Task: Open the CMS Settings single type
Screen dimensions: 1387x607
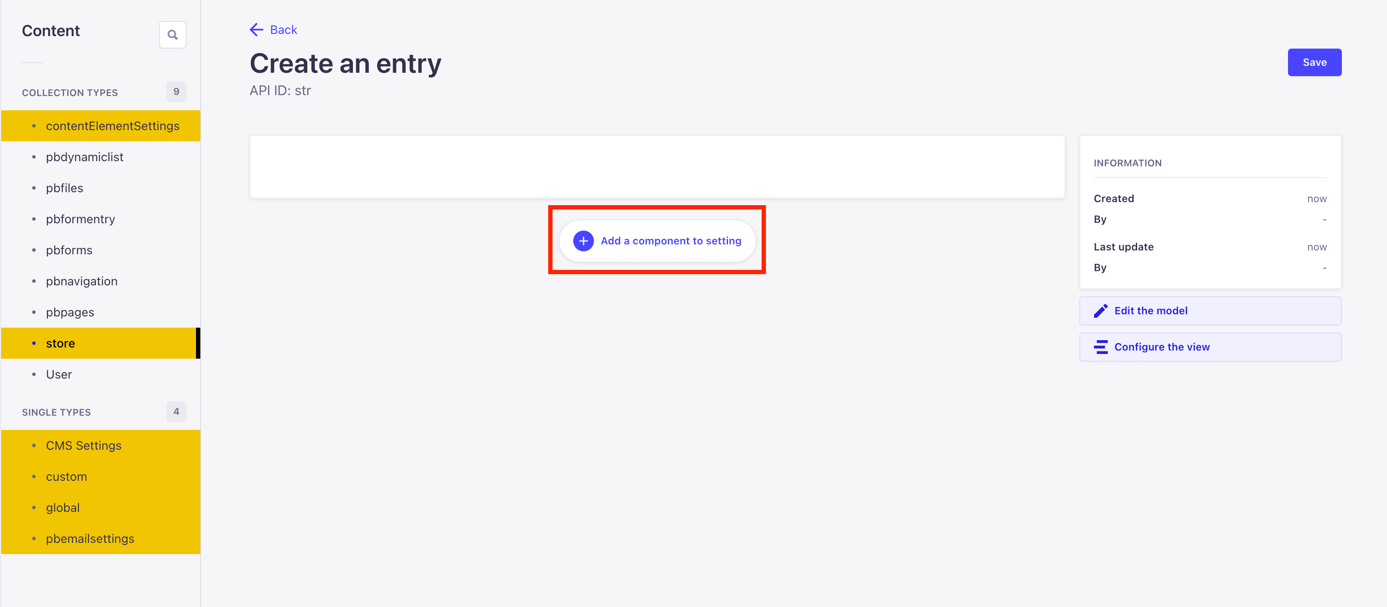Action: coord(84,445)
